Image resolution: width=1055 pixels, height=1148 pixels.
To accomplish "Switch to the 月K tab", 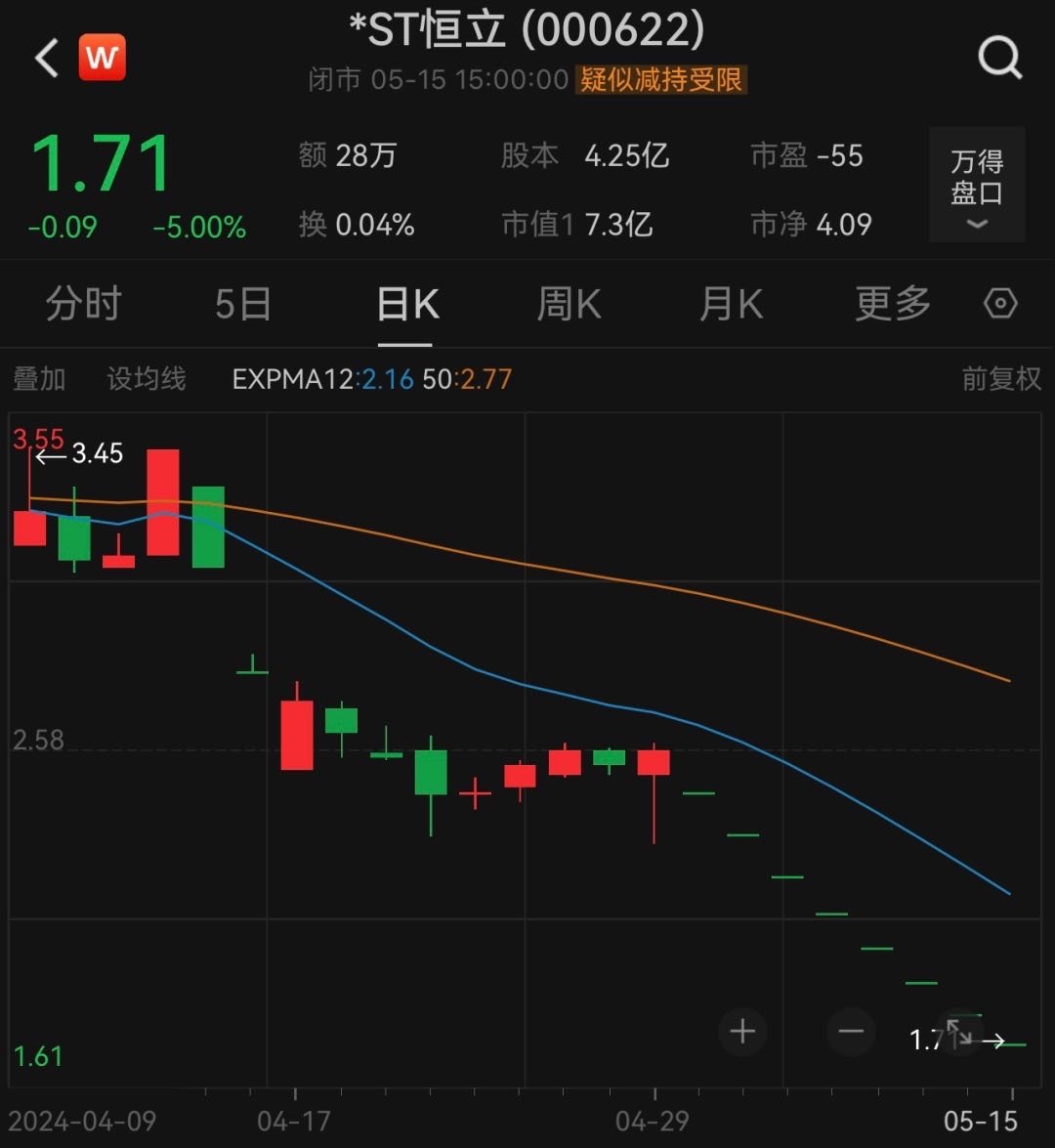I will point(731,303).
